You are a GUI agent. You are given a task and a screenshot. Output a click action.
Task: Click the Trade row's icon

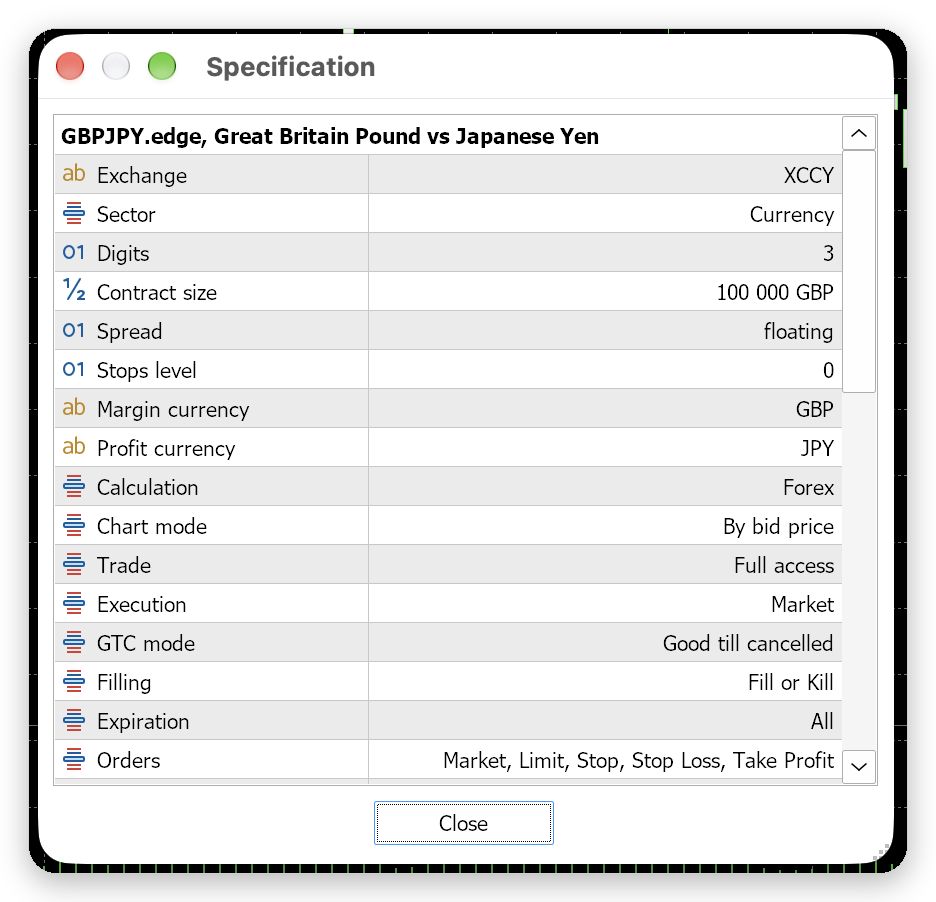tap(74, 565)
